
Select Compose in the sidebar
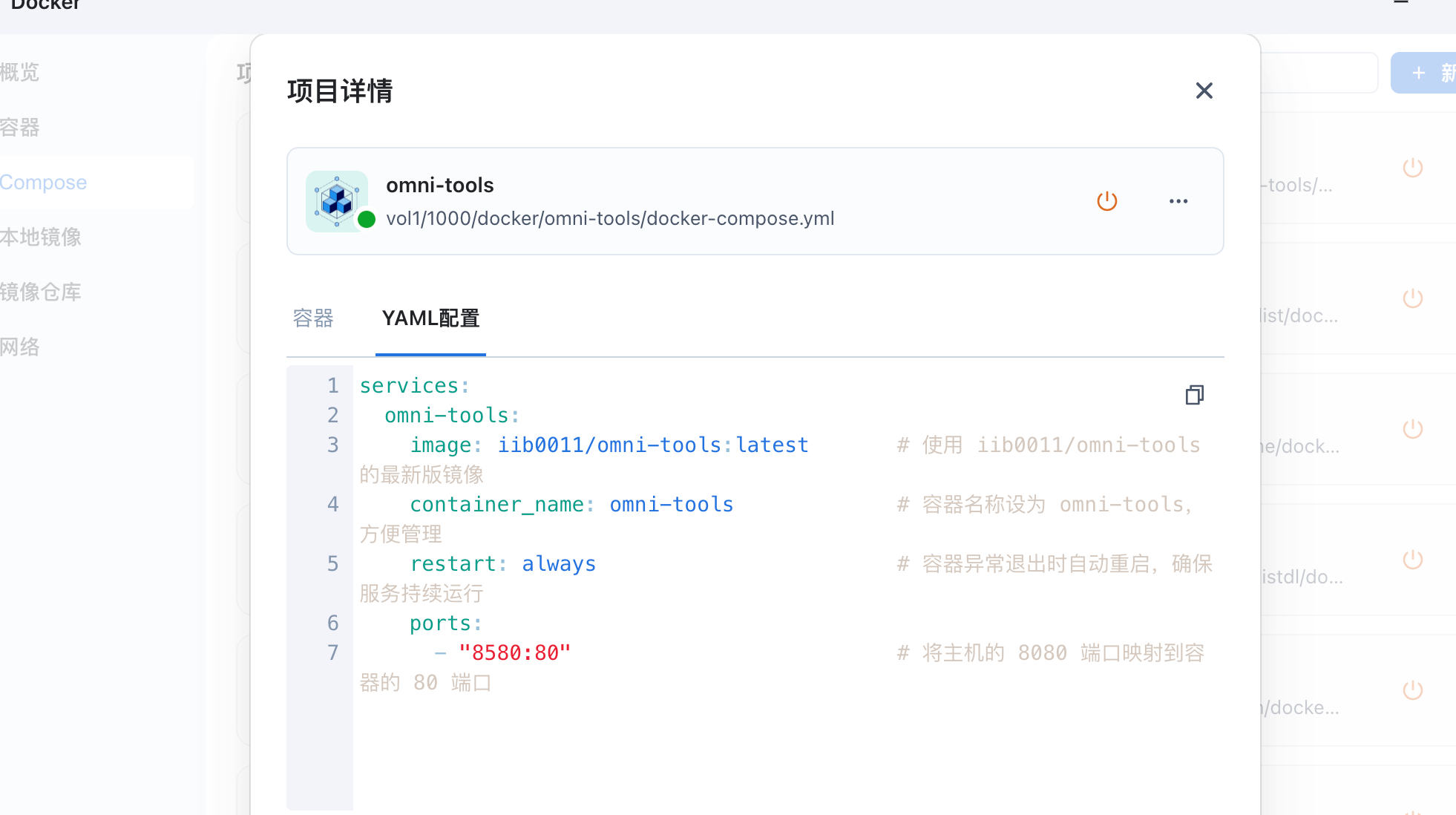[45, 183]
